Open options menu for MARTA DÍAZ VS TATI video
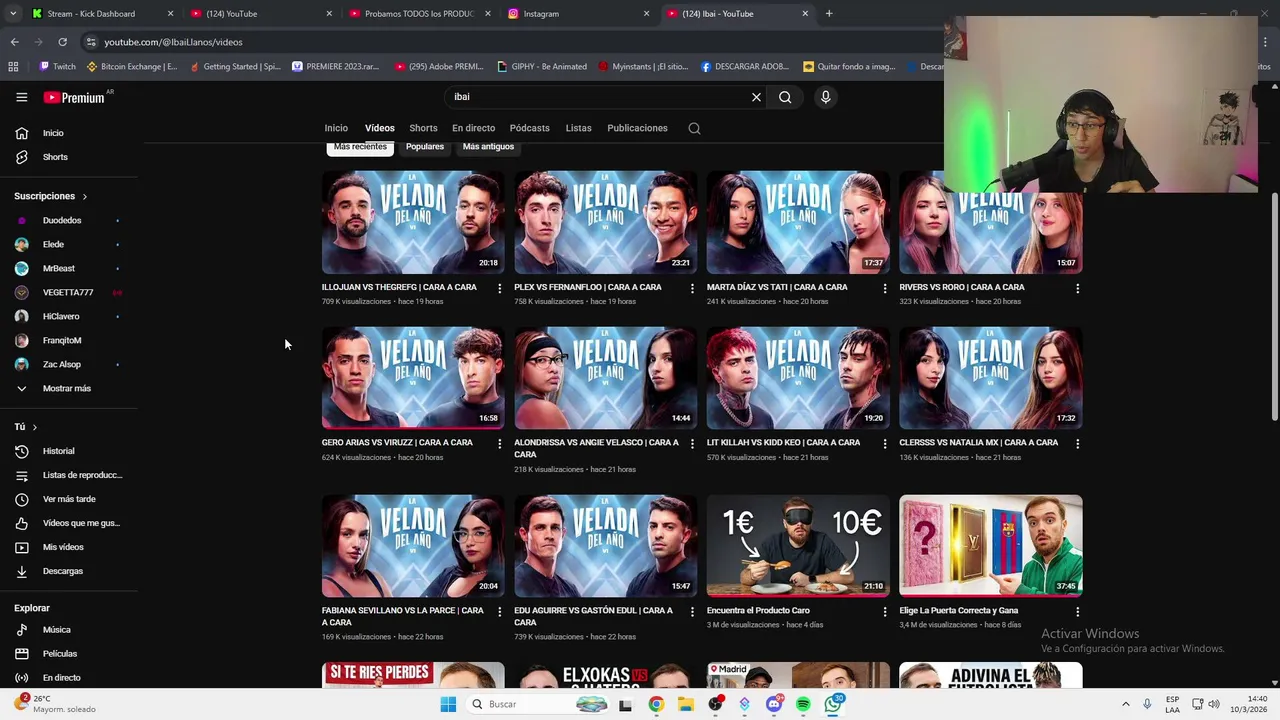This screenshot has height=720, width=1280. click(884, 288)
